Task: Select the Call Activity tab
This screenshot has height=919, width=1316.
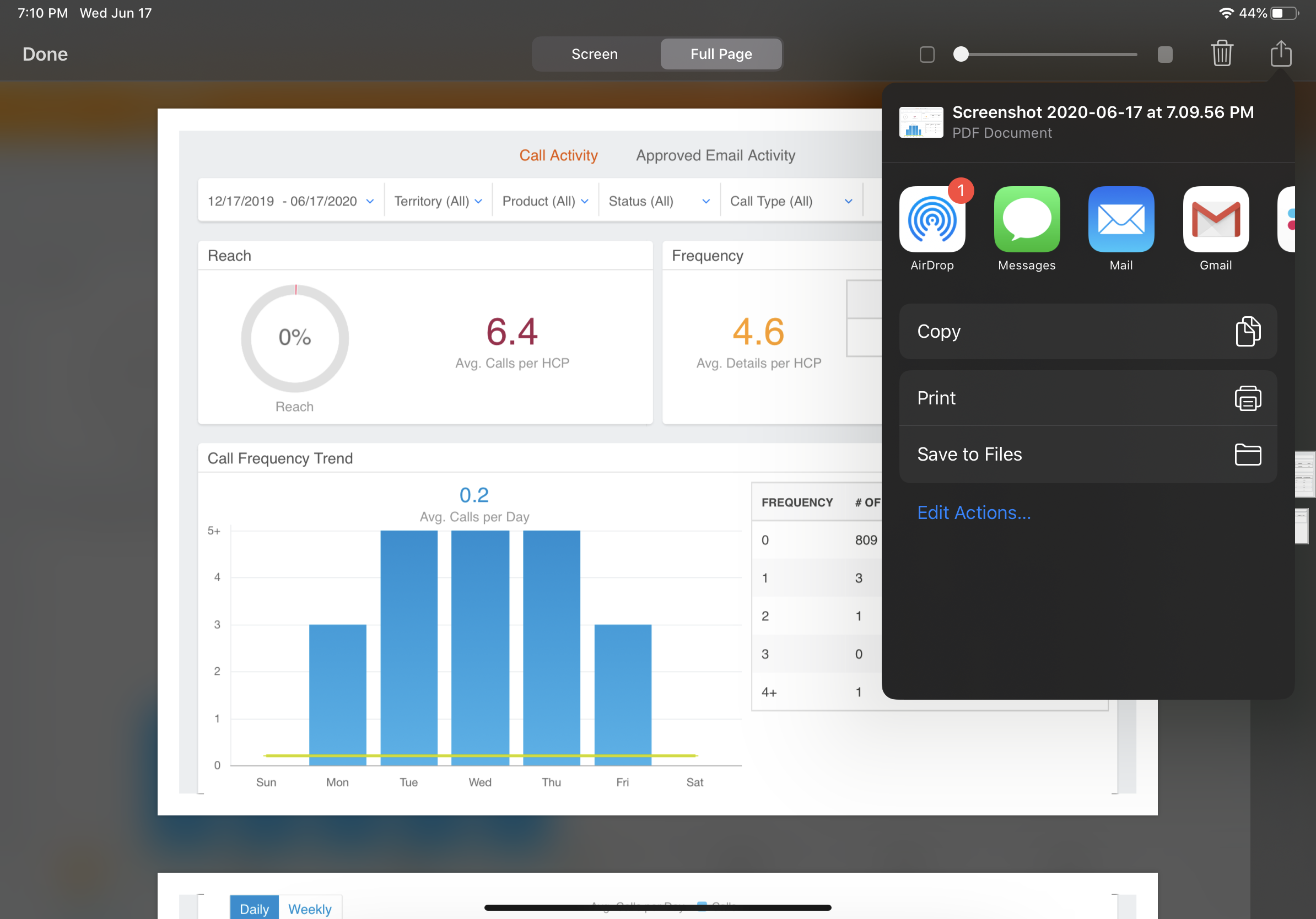Action: point(558,155)
